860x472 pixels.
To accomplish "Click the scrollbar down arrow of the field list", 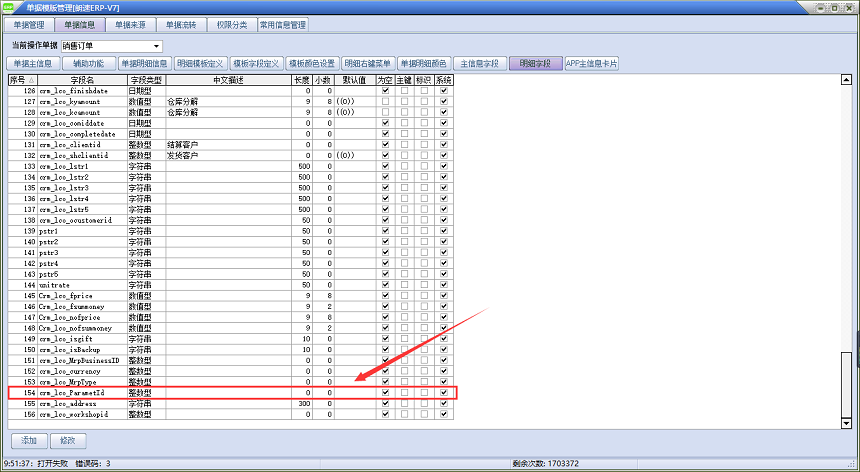I will (x=848, y=422).
